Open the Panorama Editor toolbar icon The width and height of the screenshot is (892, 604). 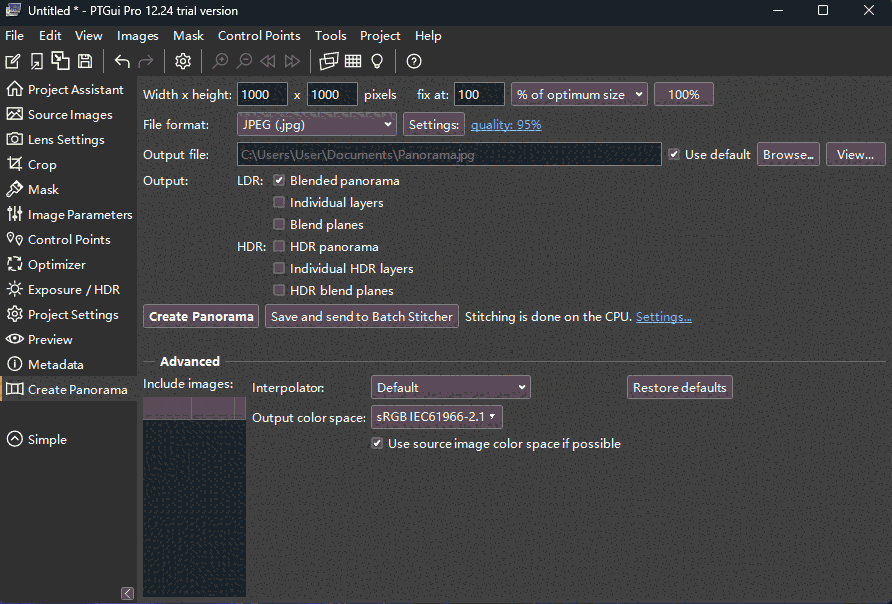(x=328, y=61)
